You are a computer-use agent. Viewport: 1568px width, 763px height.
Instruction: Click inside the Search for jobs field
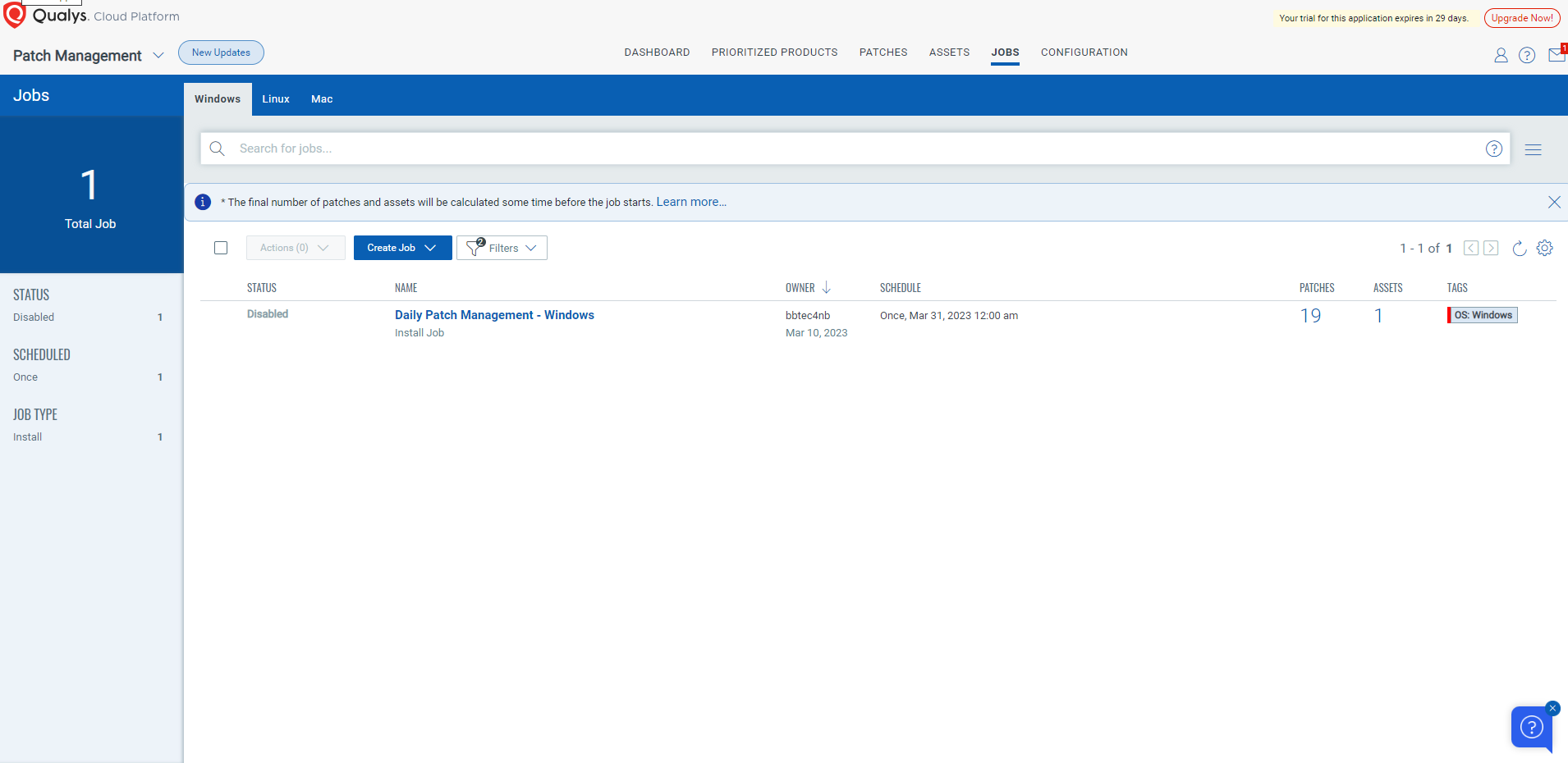click(x=575, y=148)
